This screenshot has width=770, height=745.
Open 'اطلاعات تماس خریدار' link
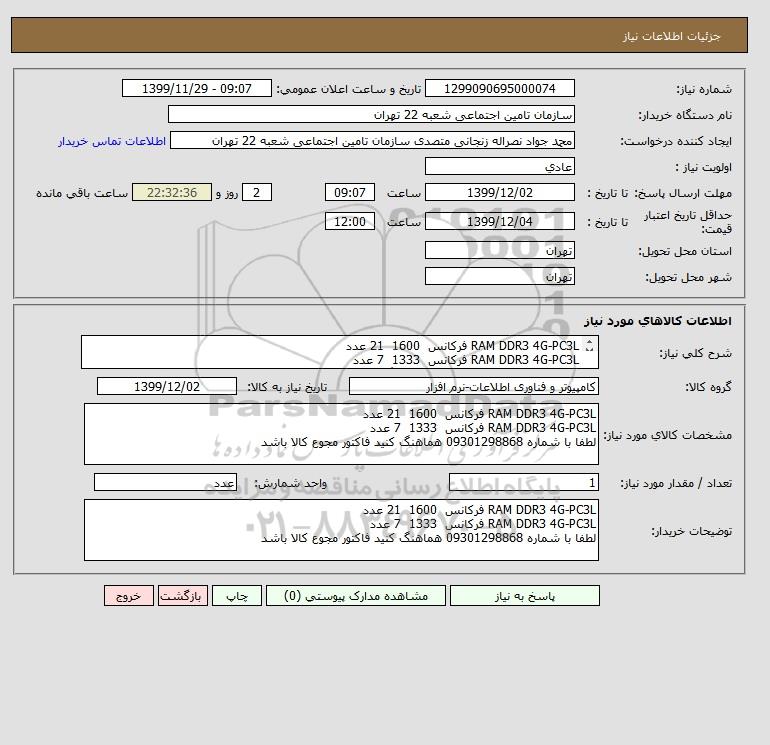[112, 141]
